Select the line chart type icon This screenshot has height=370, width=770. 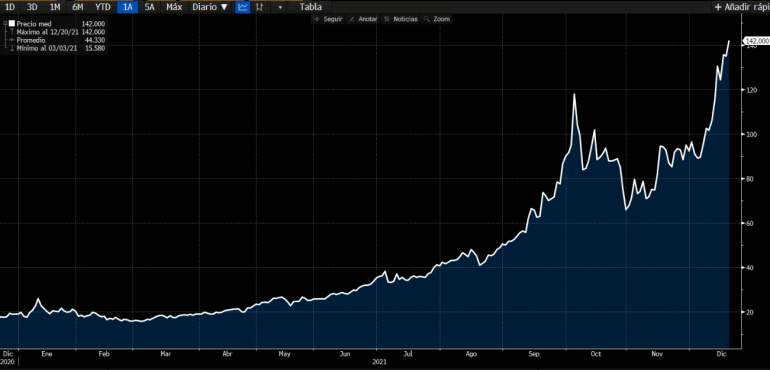coord(243,7)
